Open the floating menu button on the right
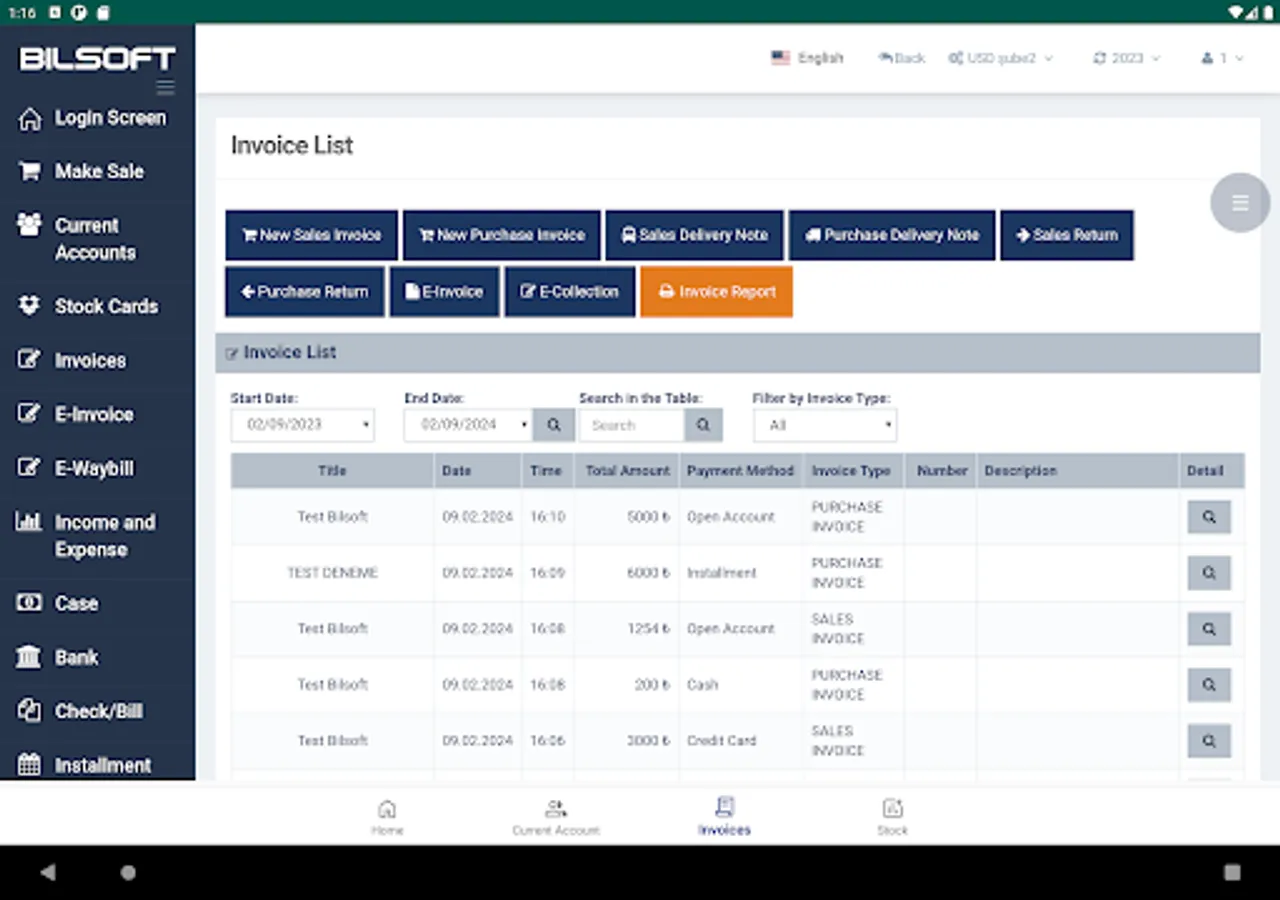Viewport: 1280px width, 900px height. point(1240,202)
